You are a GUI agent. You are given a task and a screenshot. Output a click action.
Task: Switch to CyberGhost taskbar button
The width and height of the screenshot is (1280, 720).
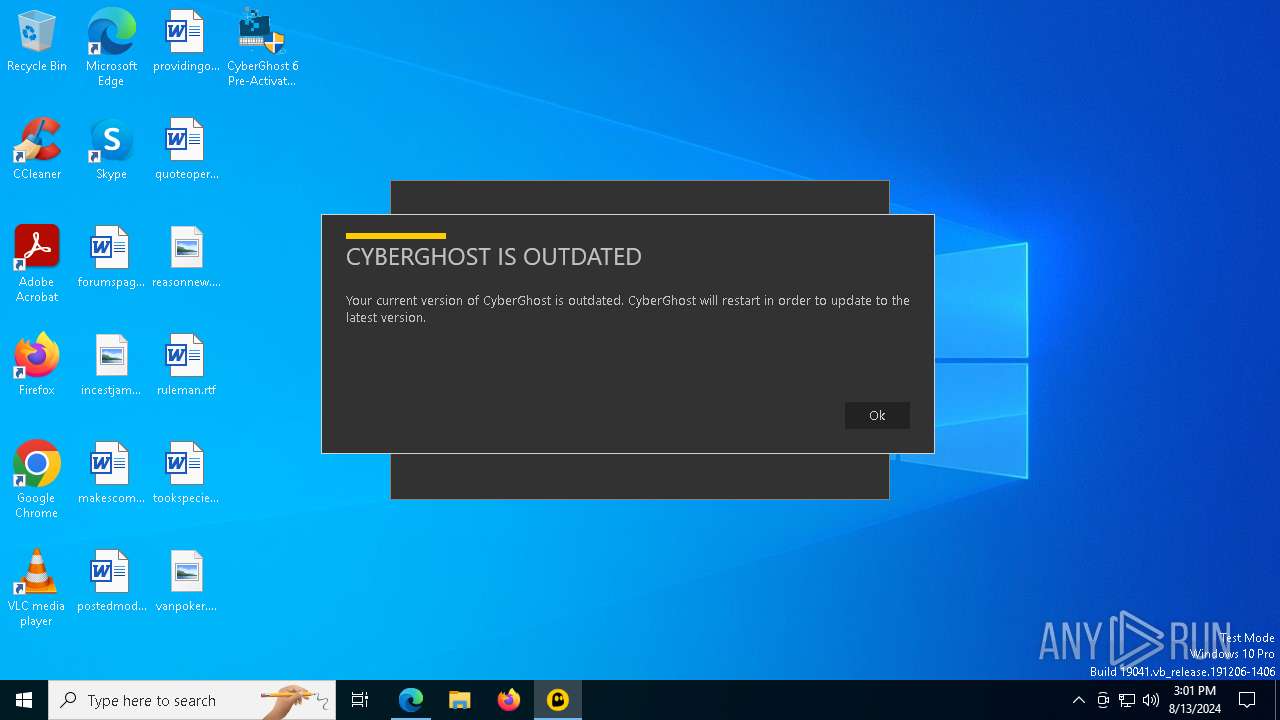point(558,700)
